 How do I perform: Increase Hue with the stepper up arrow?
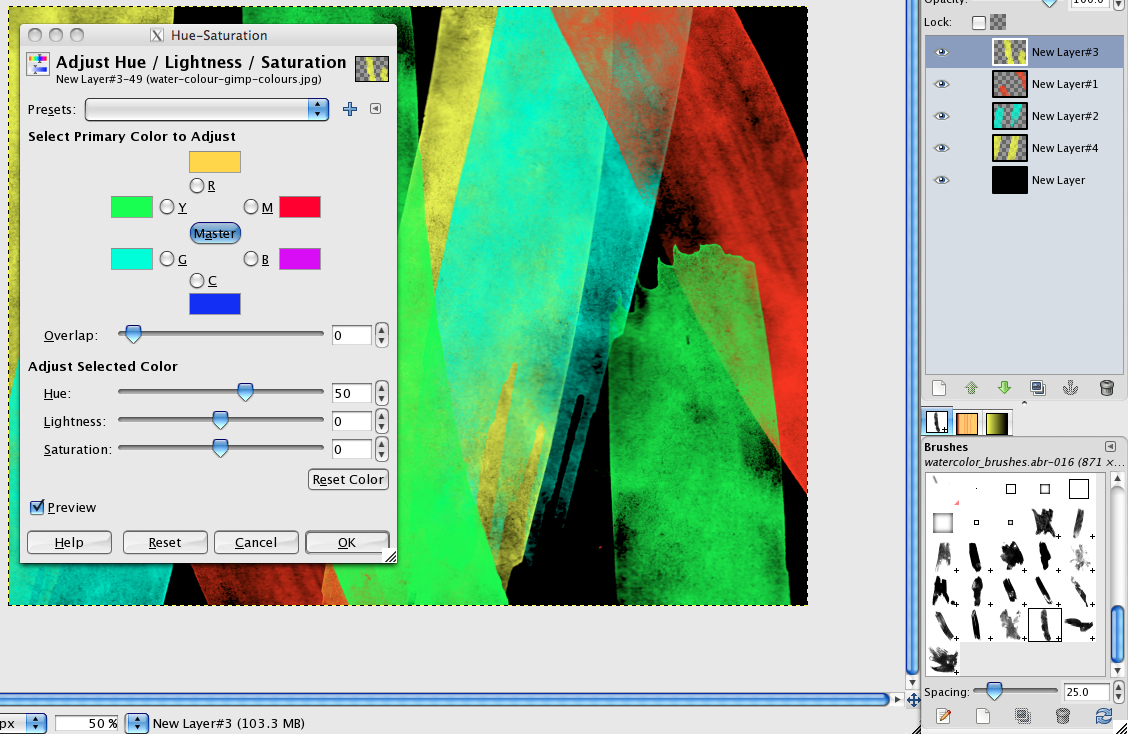coord(381,388)
